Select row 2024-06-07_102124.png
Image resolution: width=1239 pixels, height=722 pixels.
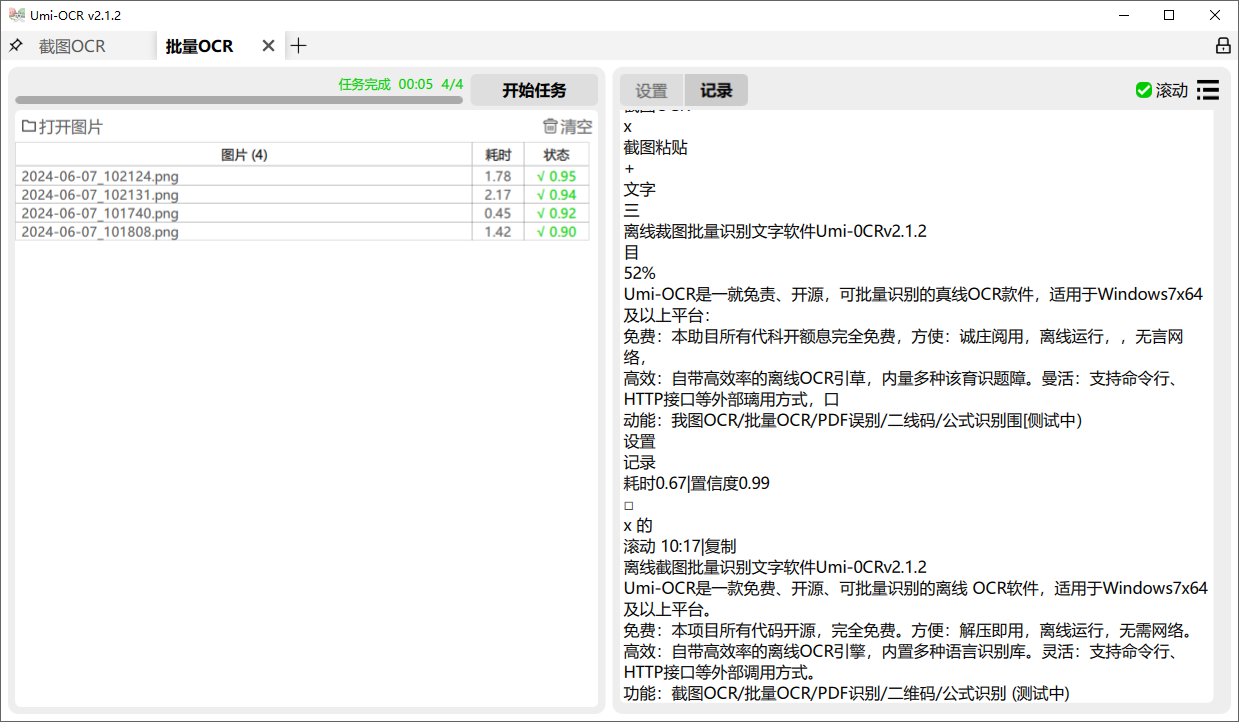(302, 176)
